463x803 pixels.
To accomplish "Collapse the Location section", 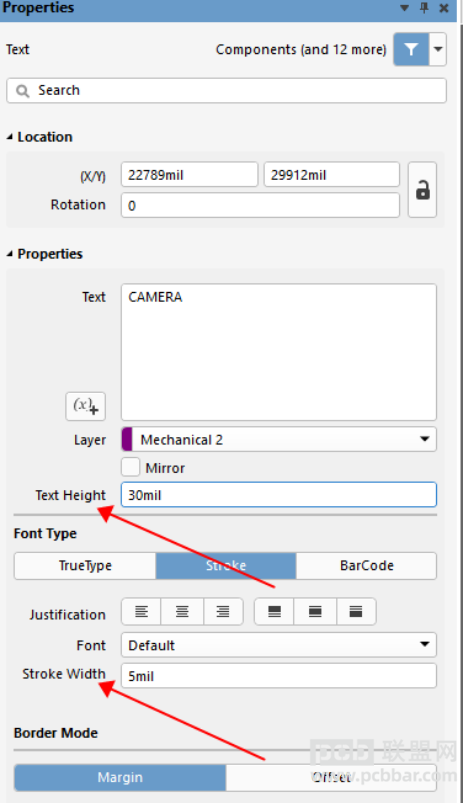I will point(10,137).
